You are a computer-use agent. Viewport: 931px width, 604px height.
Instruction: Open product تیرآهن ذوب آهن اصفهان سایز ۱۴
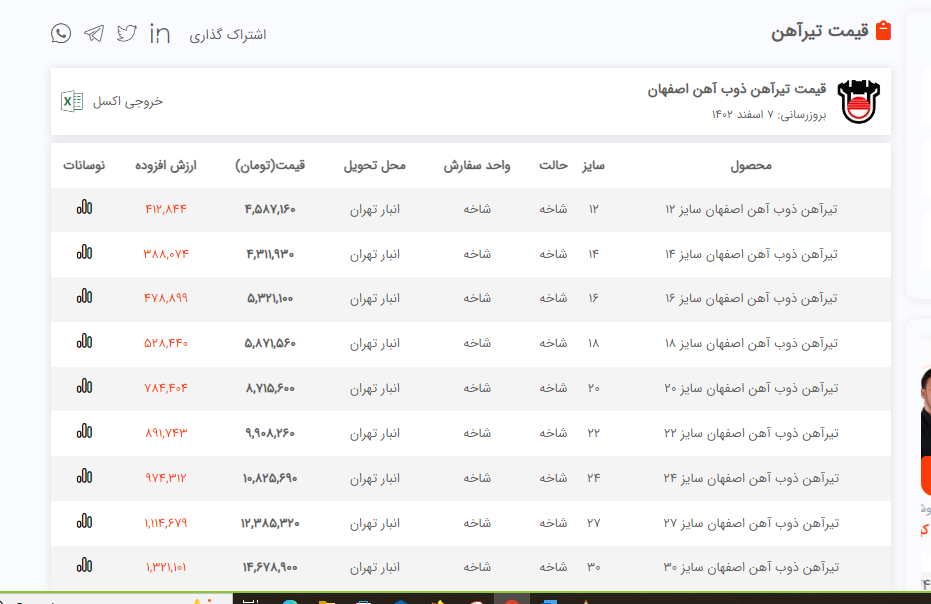point(750,254)
